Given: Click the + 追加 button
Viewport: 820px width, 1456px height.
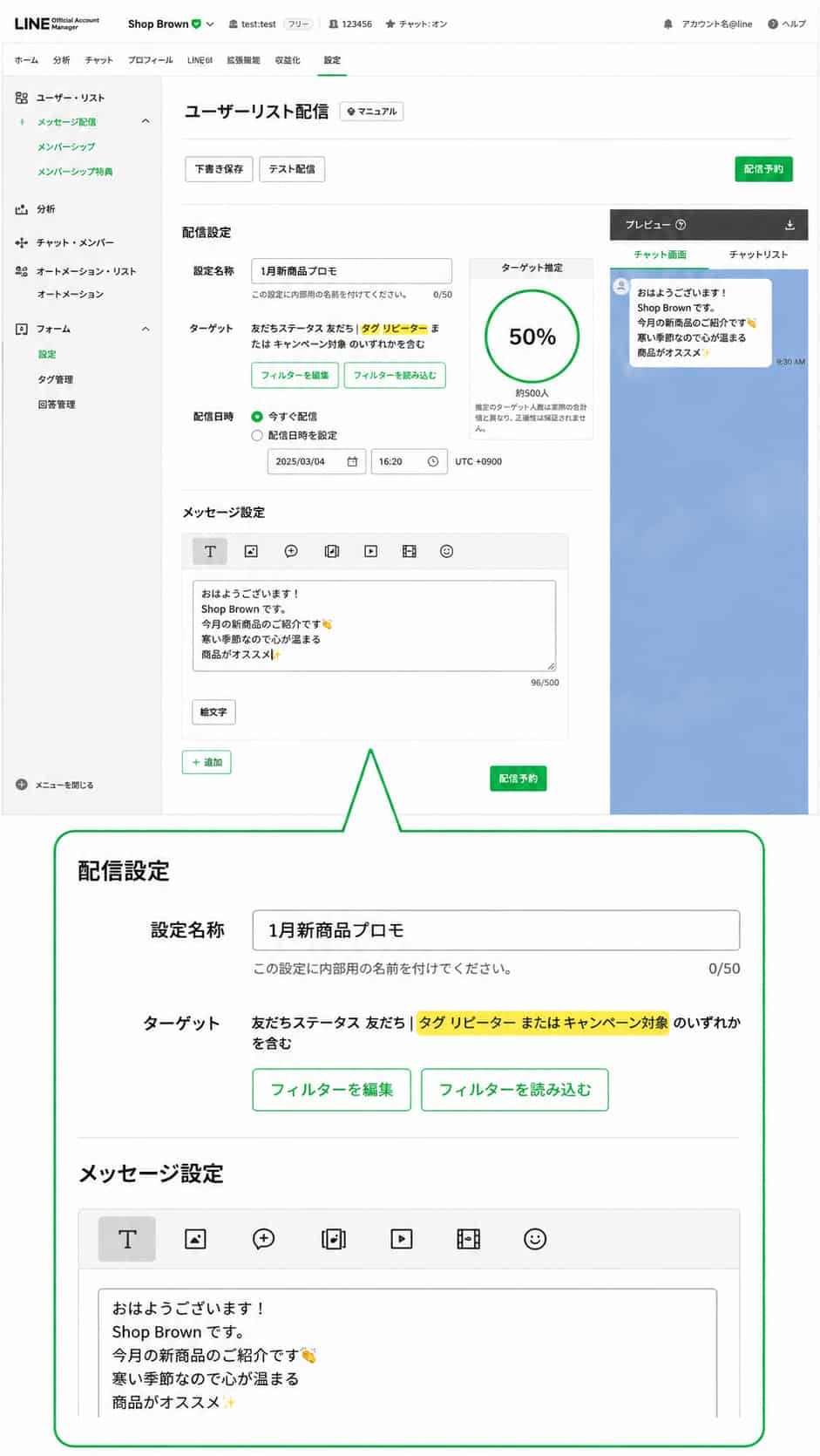Looking at the screenshot, I should coord(207,762).
